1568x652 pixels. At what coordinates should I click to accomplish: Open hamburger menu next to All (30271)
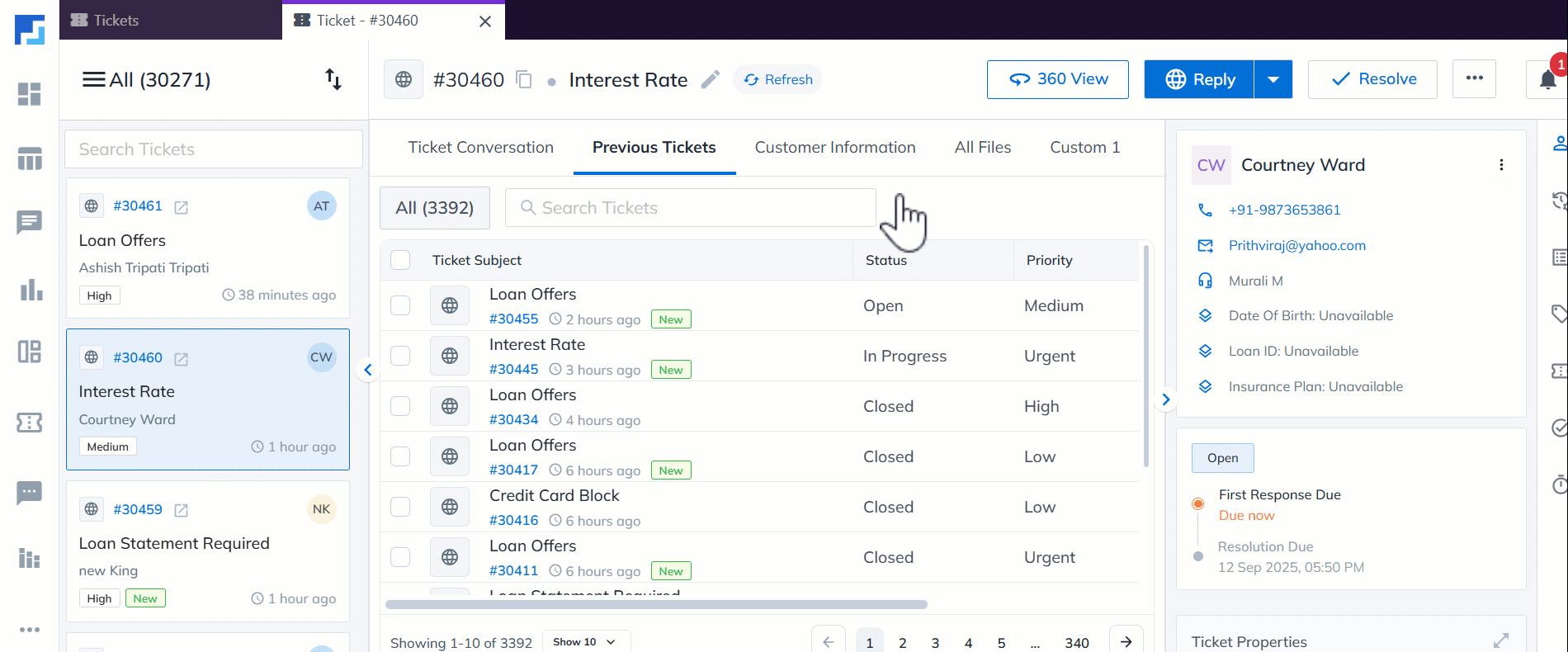click(x=93, y=79)
